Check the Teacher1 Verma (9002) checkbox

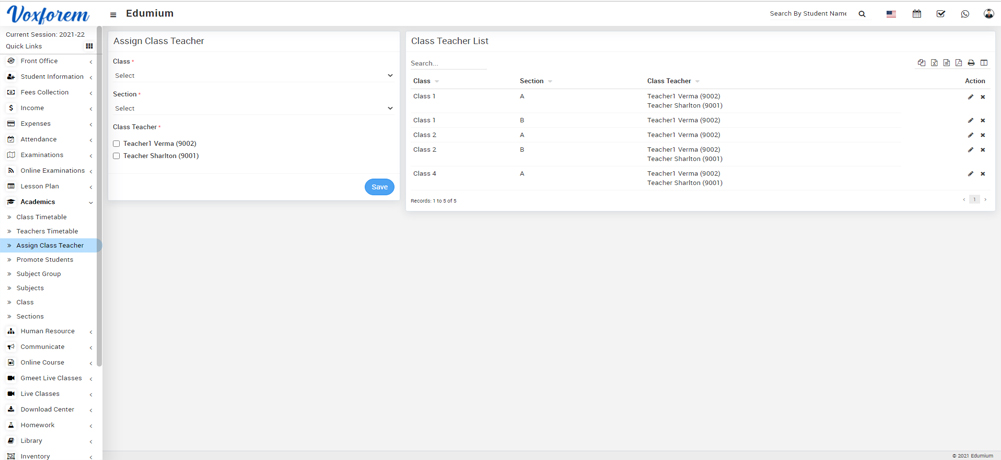pos(116,144)
